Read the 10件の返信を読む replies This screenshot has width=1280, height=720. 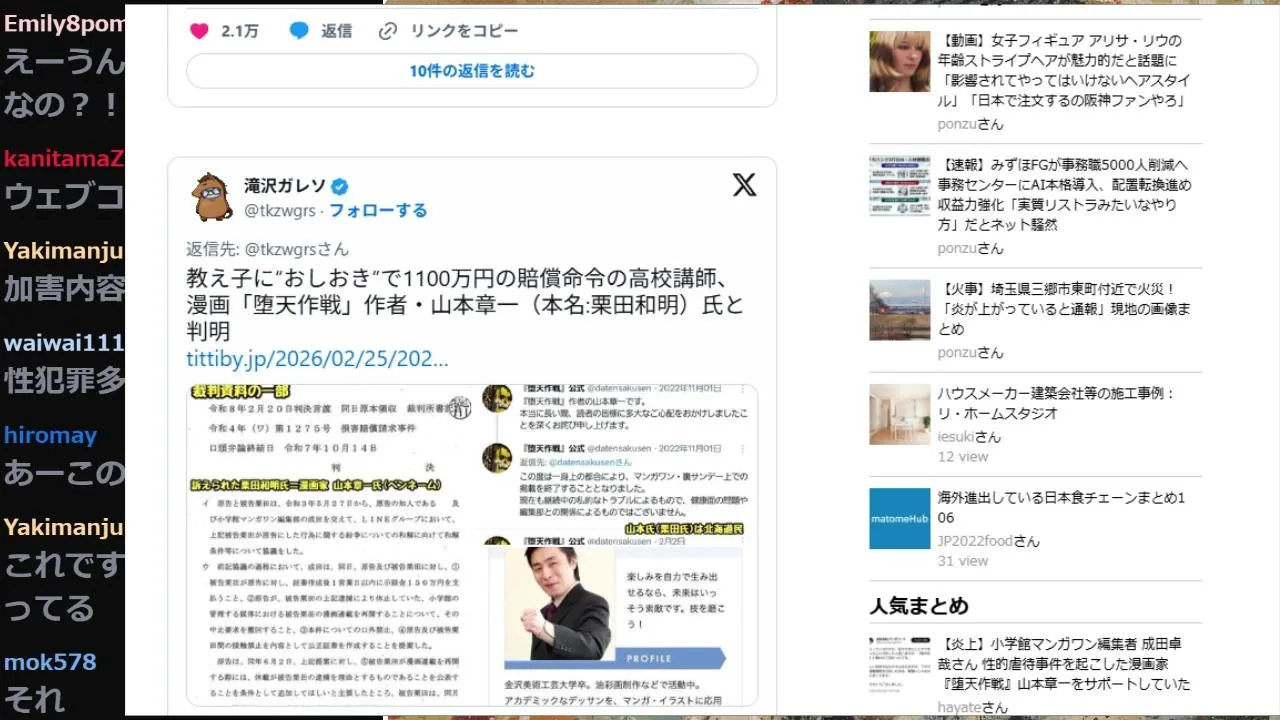[x=472, y=71]
